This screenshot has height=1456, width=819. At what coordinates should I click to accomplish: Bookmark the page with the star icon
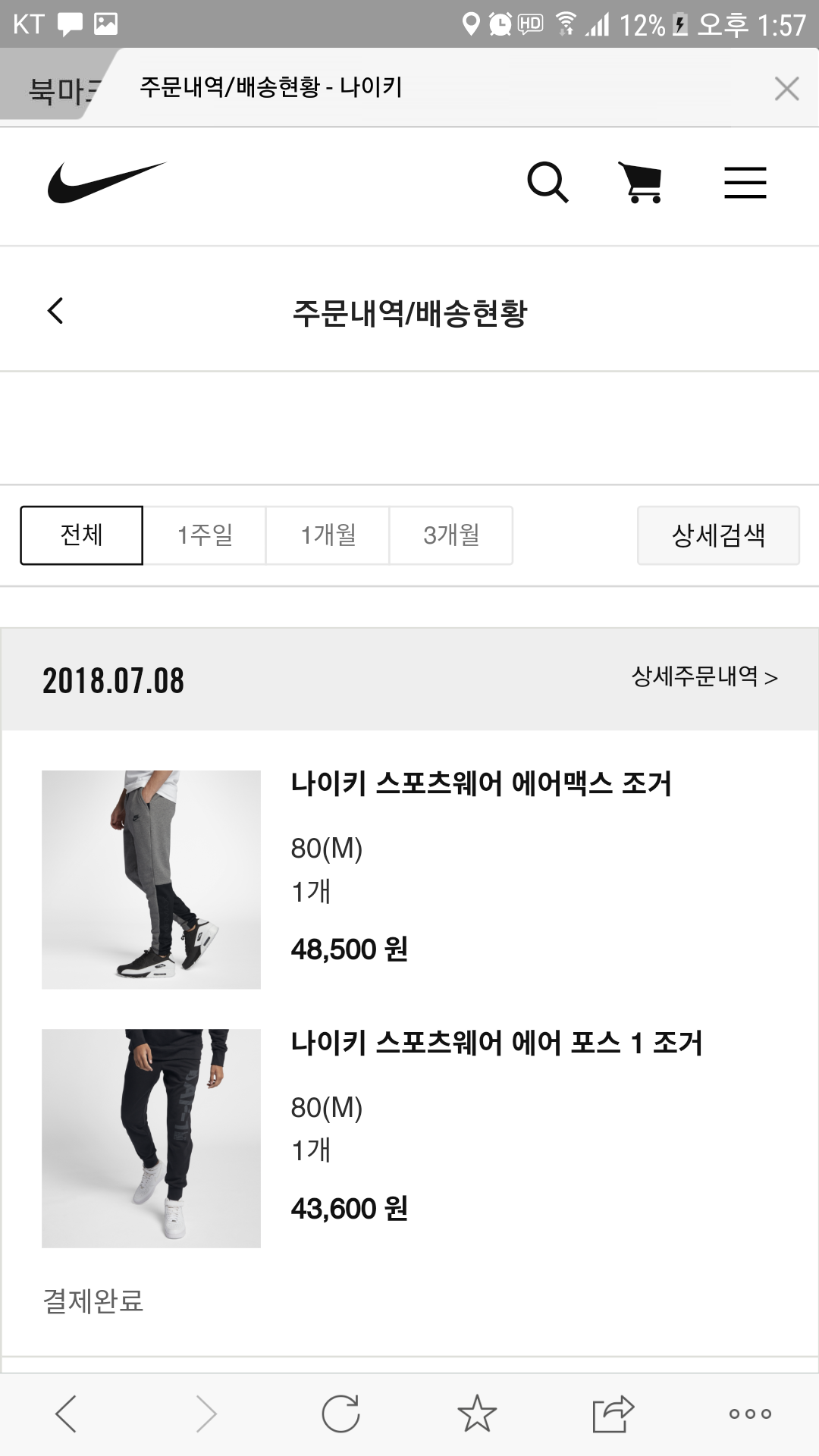coord(477,1414)
